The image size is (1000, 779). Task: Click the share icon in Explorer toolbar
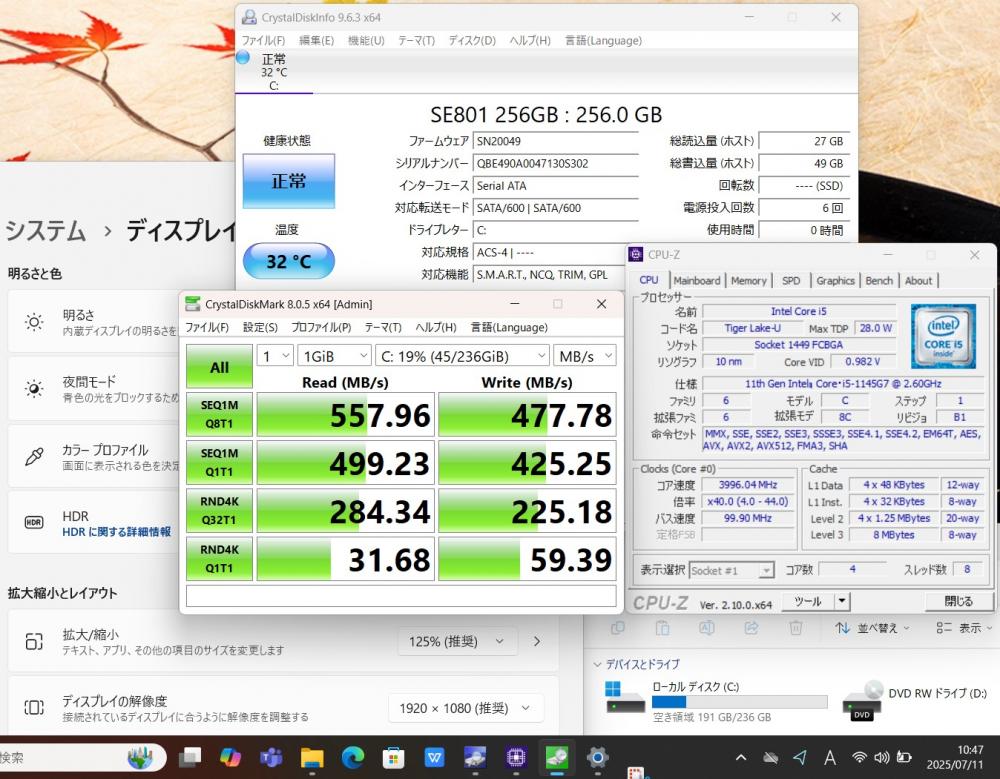tap(751, 628)
